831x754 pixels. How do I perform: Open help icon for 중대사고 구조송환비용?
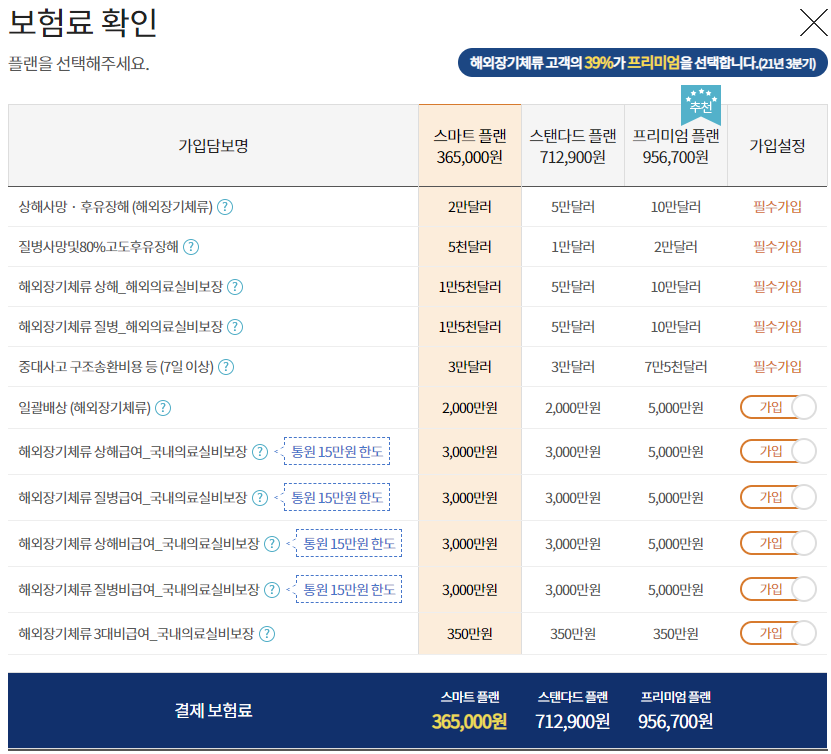coord(226,367)
